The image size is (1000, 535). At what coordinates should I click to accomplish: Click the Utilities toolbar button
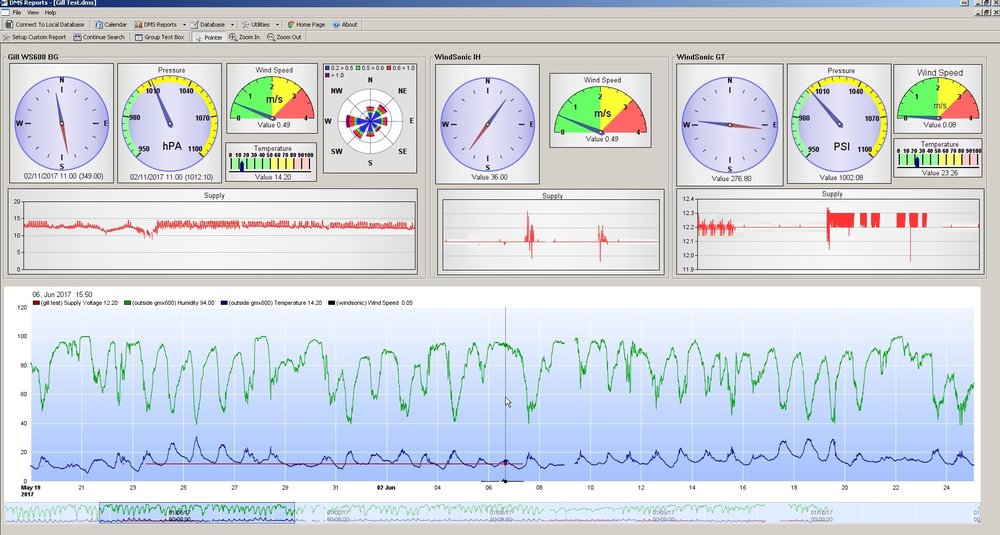click(256, 24)
